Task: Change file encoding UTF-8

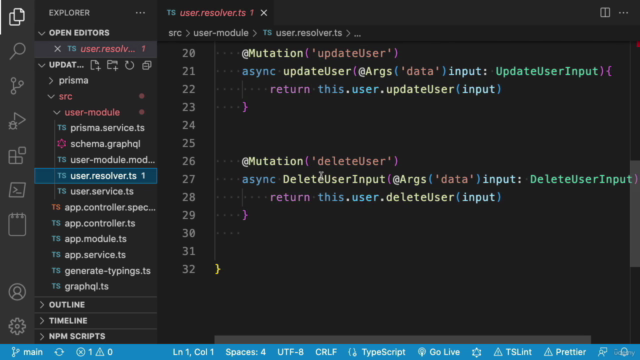Action: [x=290, y=352]
